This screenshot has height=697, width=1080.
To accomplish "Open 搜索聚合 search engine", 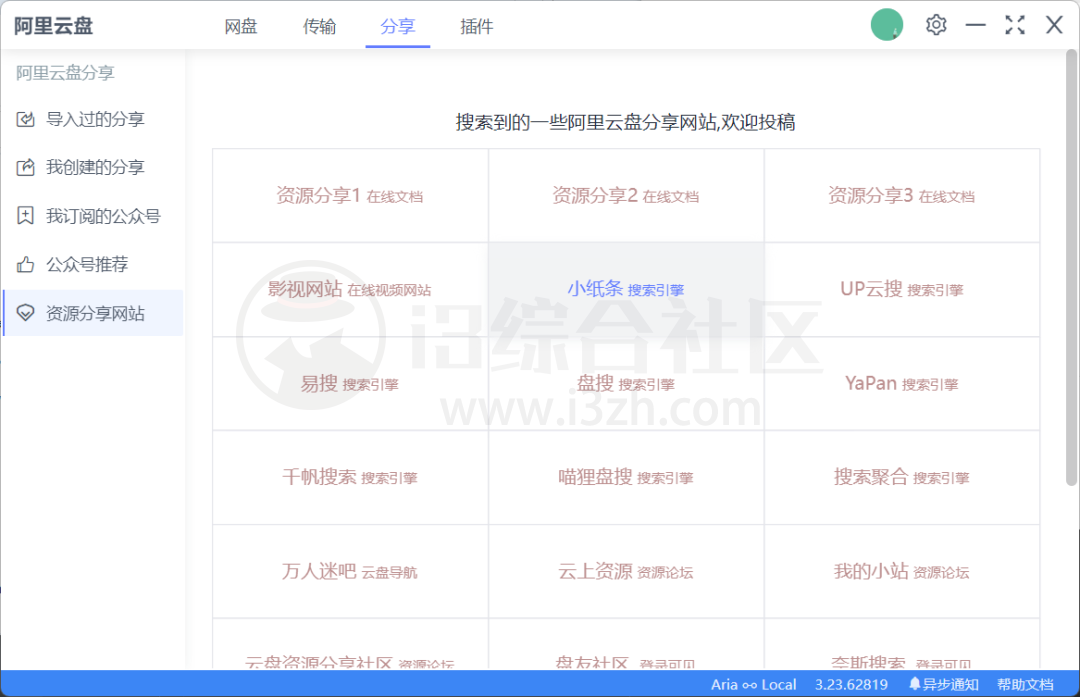I will (x=901, y=477).
